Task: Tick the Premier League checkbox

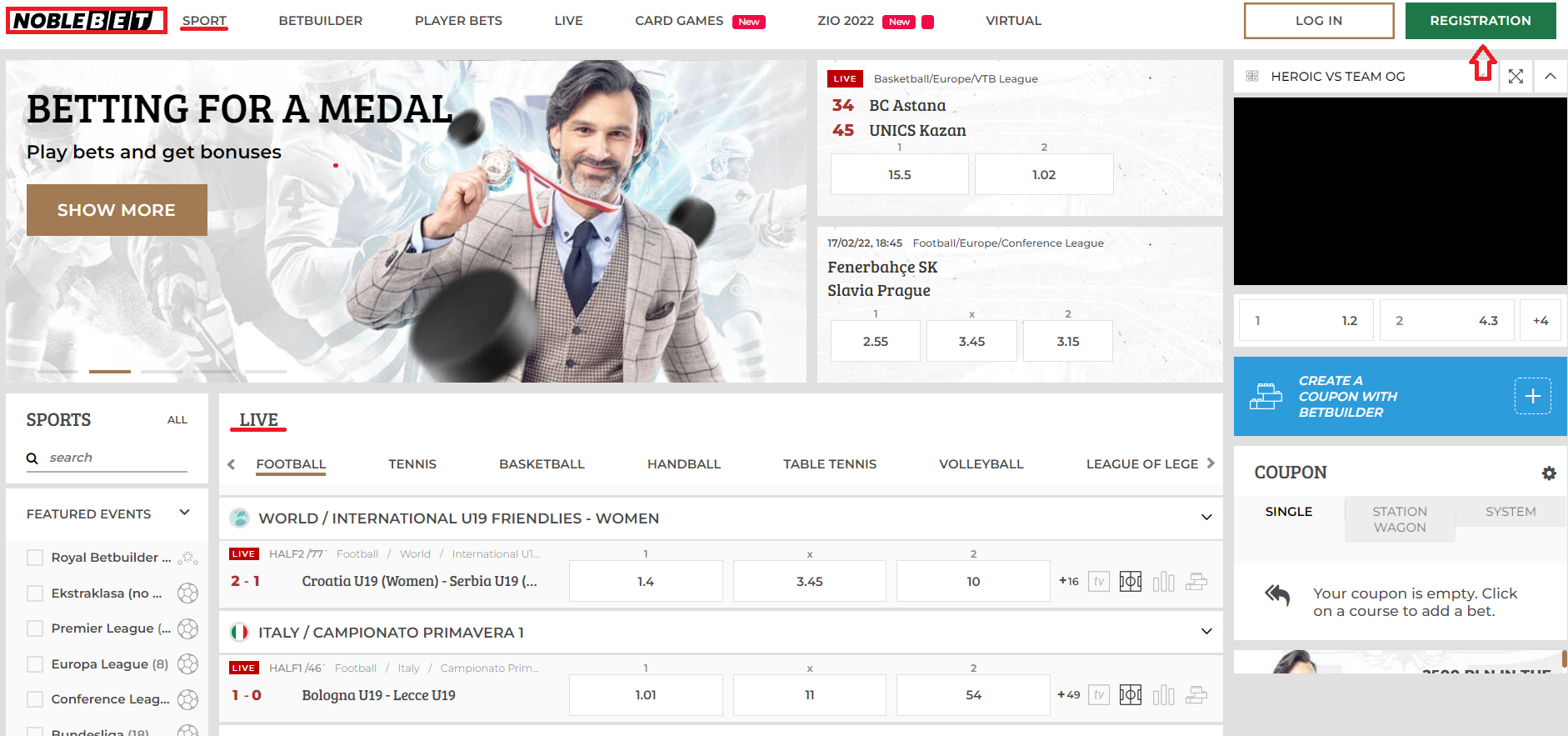Action: coord(35,628)
